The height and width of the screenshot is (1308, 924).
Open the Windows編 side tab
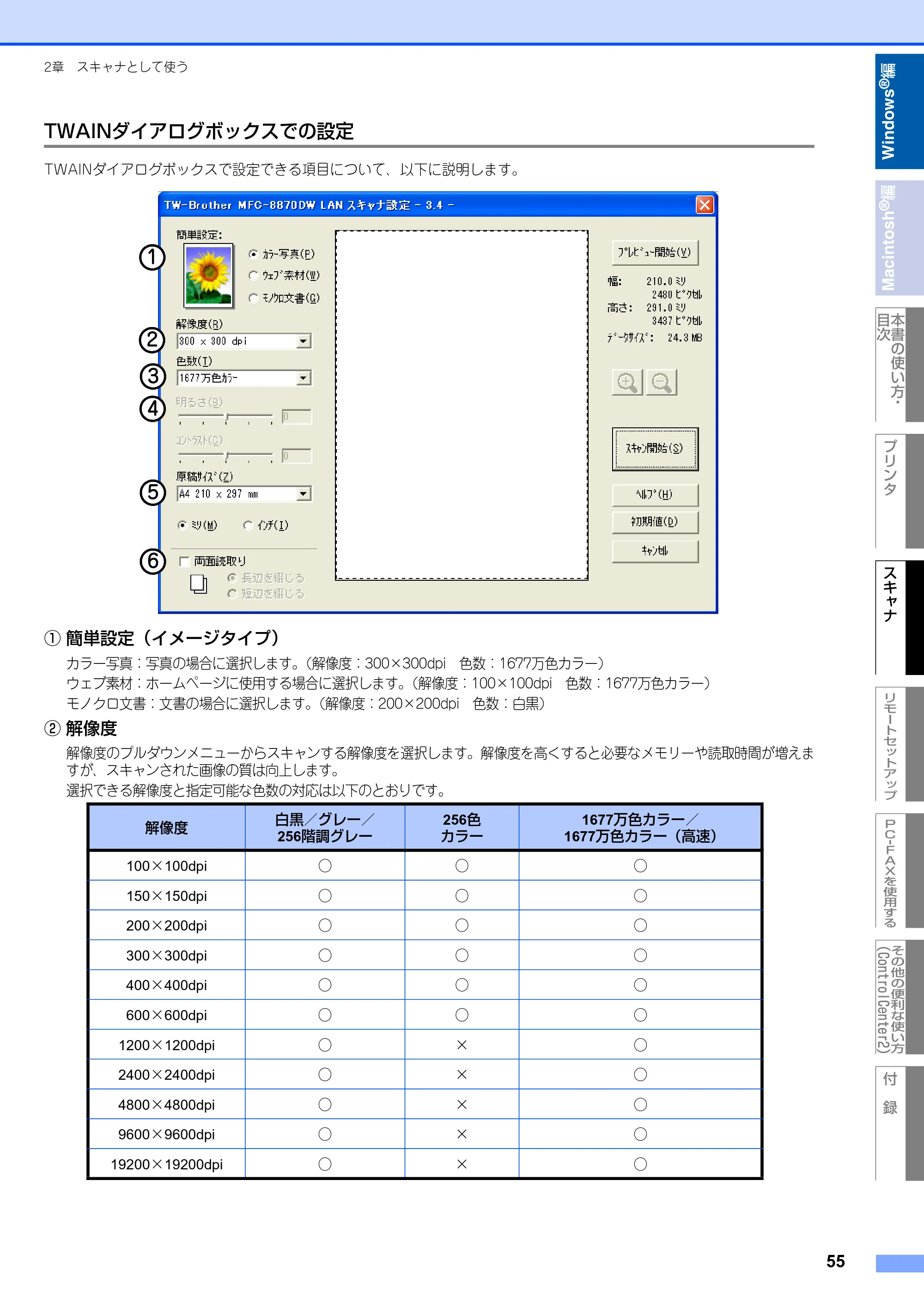tap(899, 112)
